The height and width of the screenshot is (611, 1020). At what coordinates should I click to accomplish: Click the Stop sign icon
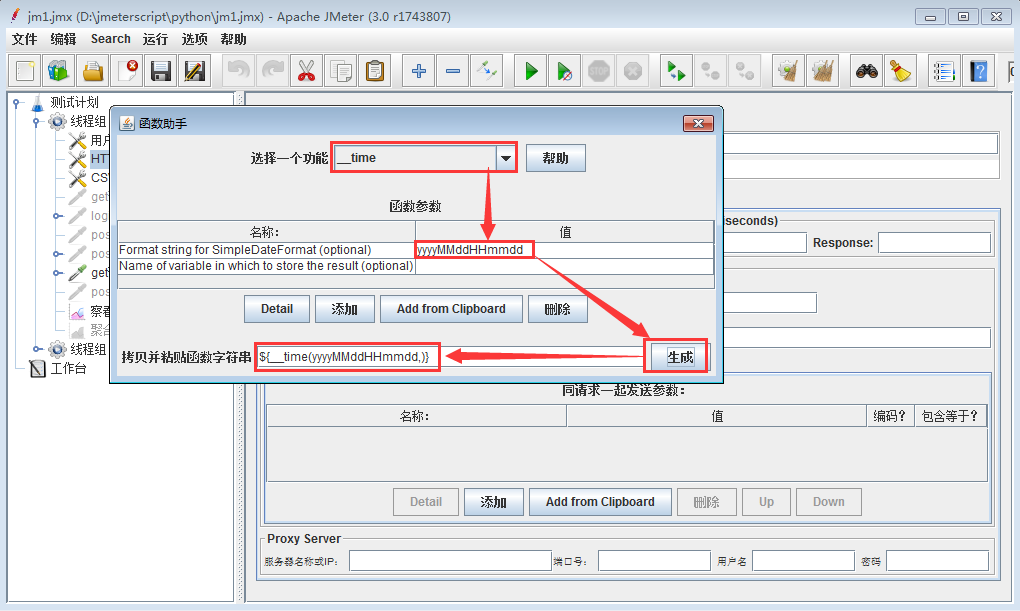(x=599, y=70)
